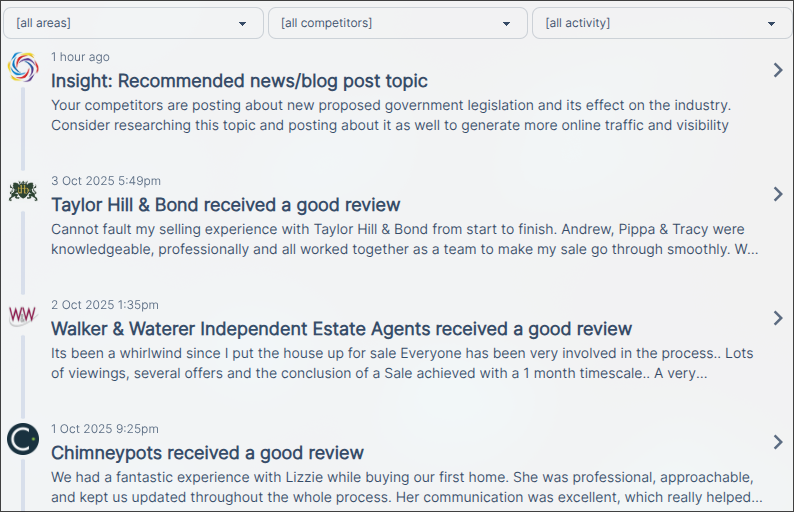The image size is (794, 512).
Task: Click the 1 Oct 2025 9:25pm timestamp
Action: point(105,429)
